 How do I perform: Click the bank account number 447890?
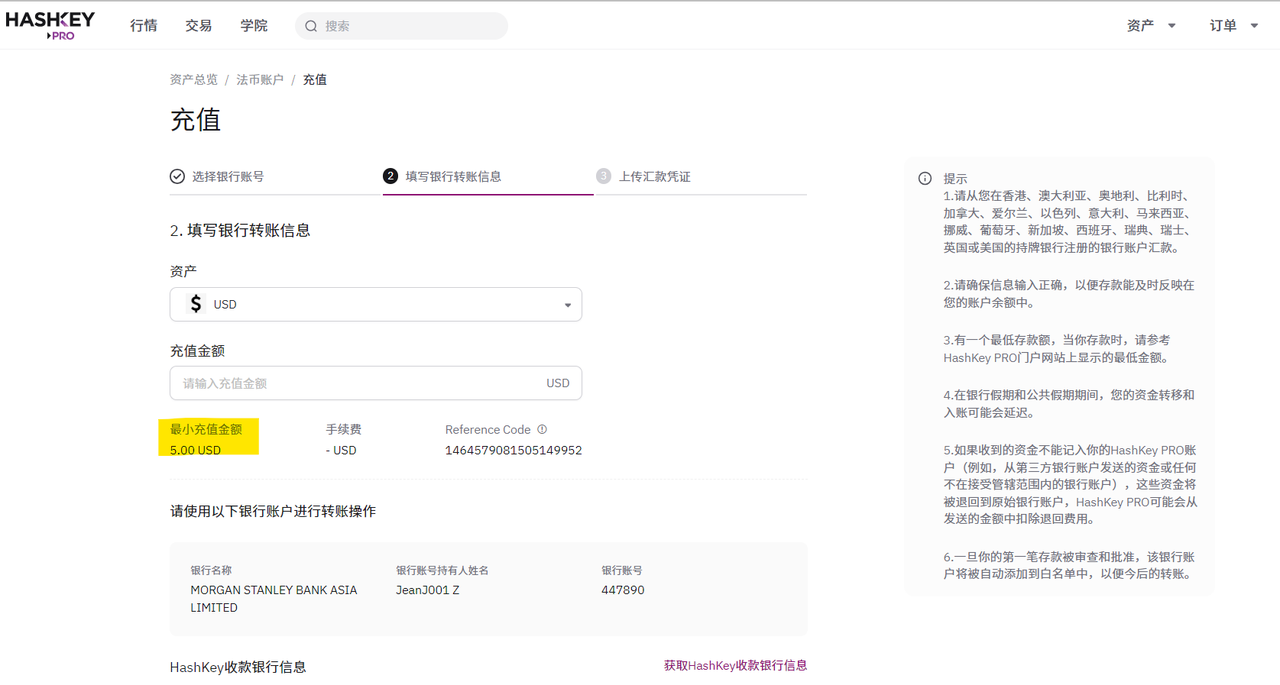coord(623,590)
